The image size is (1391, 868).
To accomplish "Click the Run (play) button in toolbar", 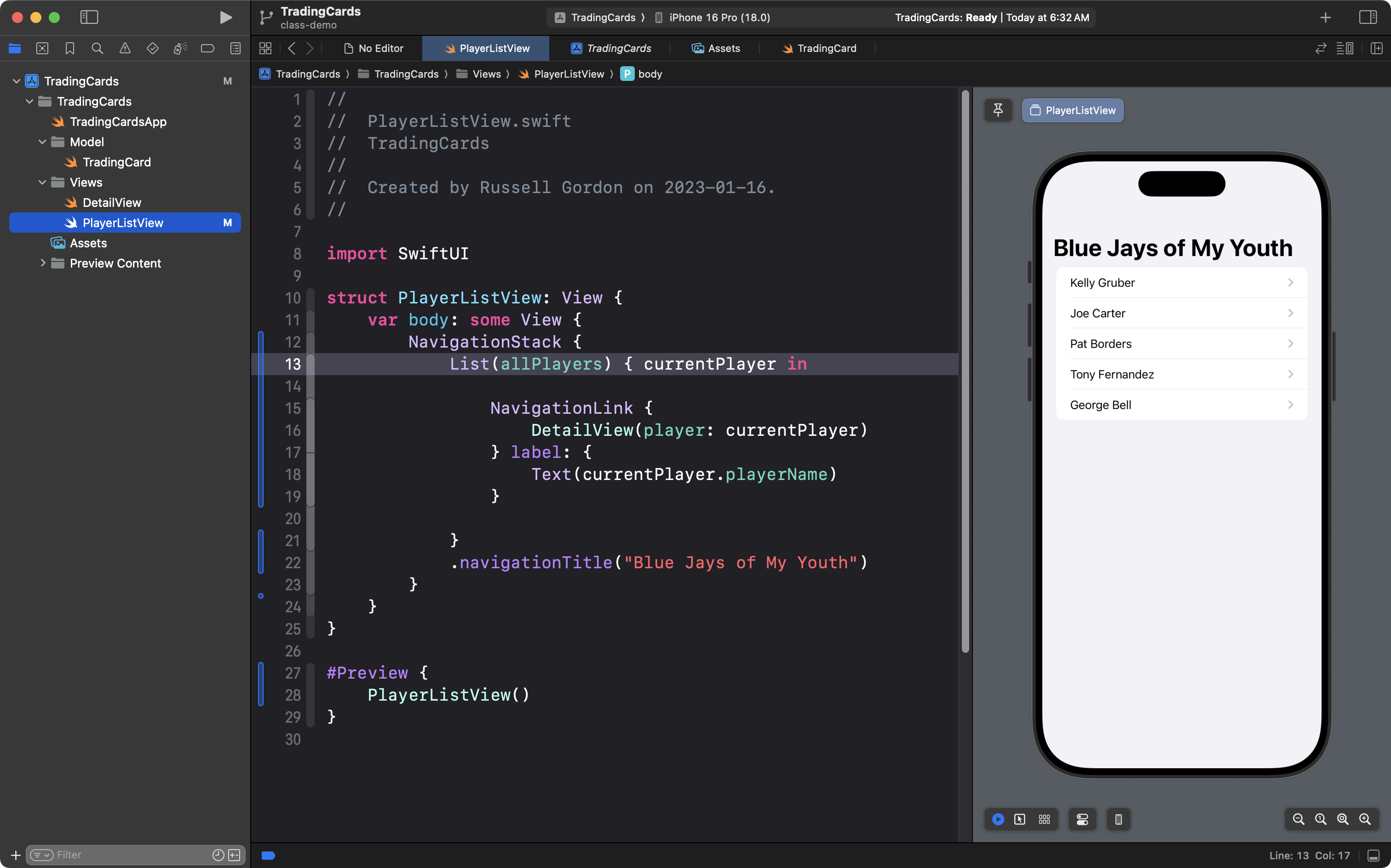I will point(226,17).
